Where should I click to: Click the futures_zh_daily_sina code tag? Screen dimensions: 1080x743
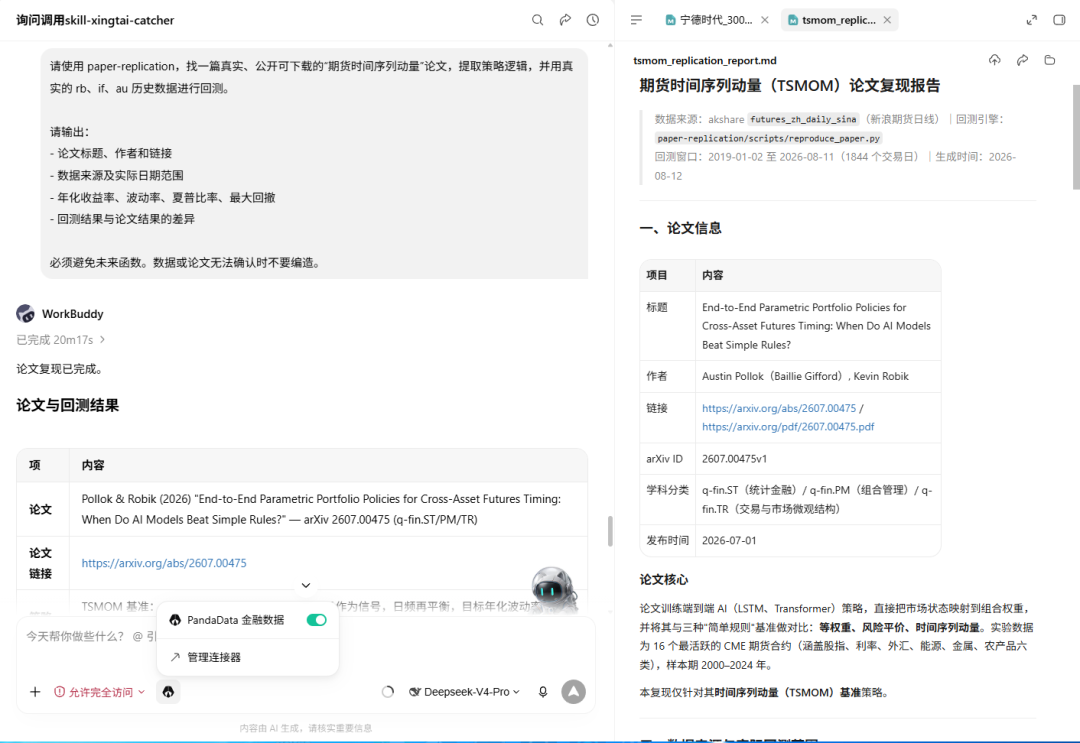pos(803,119)
